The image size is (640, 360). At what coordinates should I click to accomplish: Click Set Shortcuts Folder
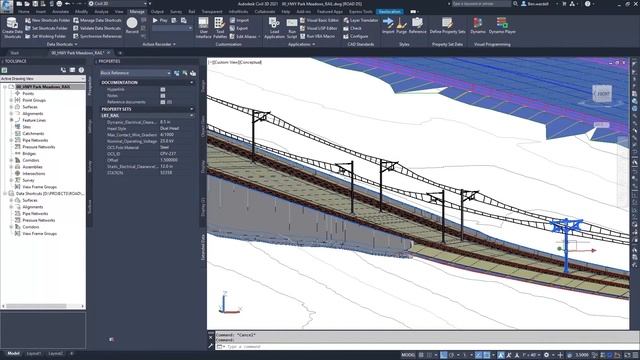46,28
